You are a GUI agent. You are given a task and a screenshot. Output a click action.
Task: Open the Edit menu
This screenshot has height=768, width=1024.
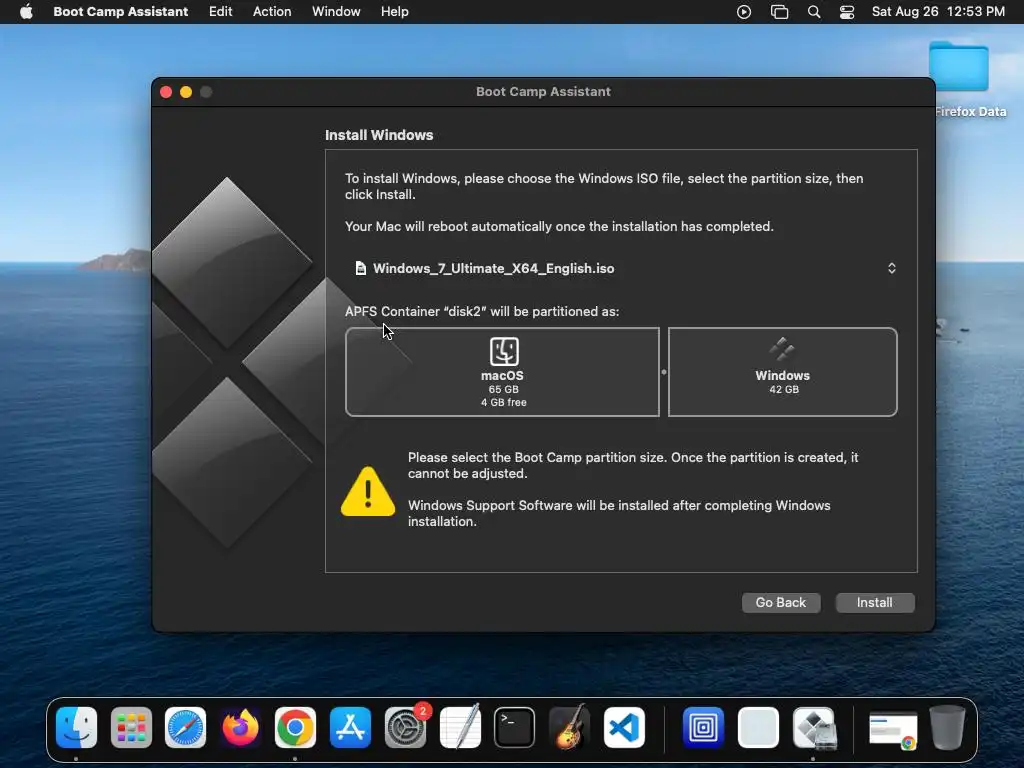pos(220,12)
